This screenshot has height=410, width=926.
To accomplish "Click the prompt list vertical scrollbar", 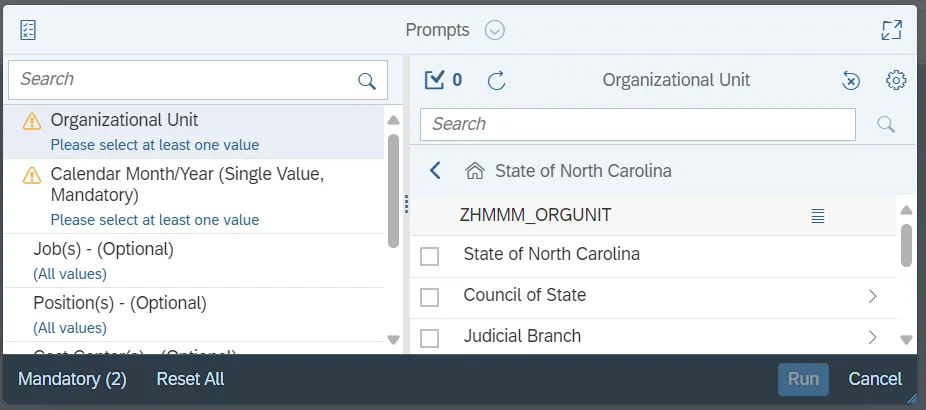I will click(393, 190).
